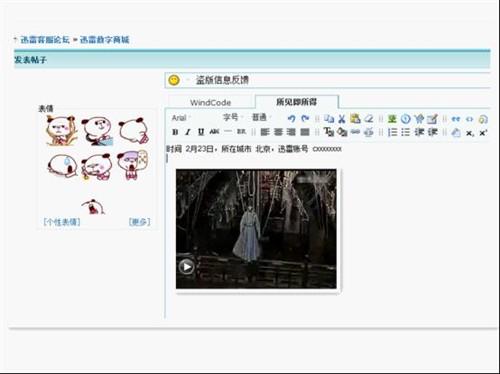This screenshot has width=500, height=374.
Task: Click the icon left of subscript
Action: click(x=456, y=133)
